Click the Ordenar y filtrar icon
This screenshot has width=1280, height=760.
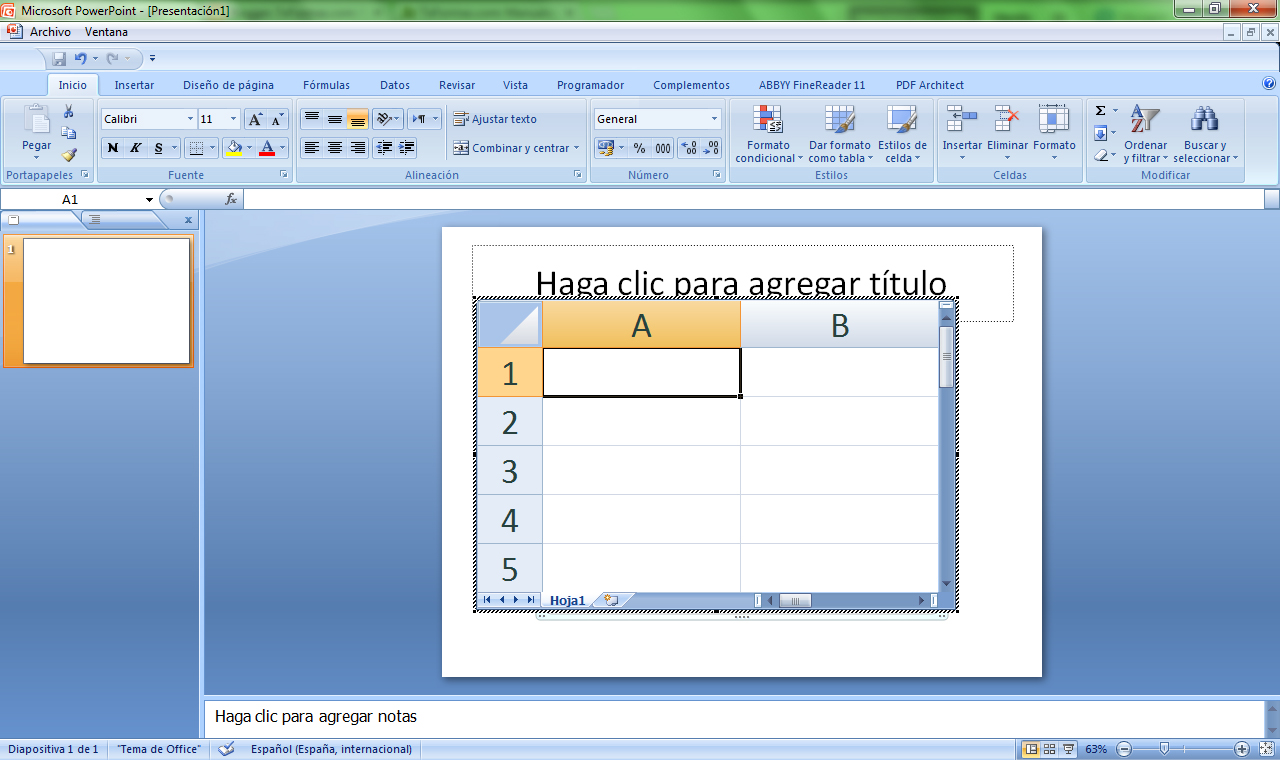1142,121
